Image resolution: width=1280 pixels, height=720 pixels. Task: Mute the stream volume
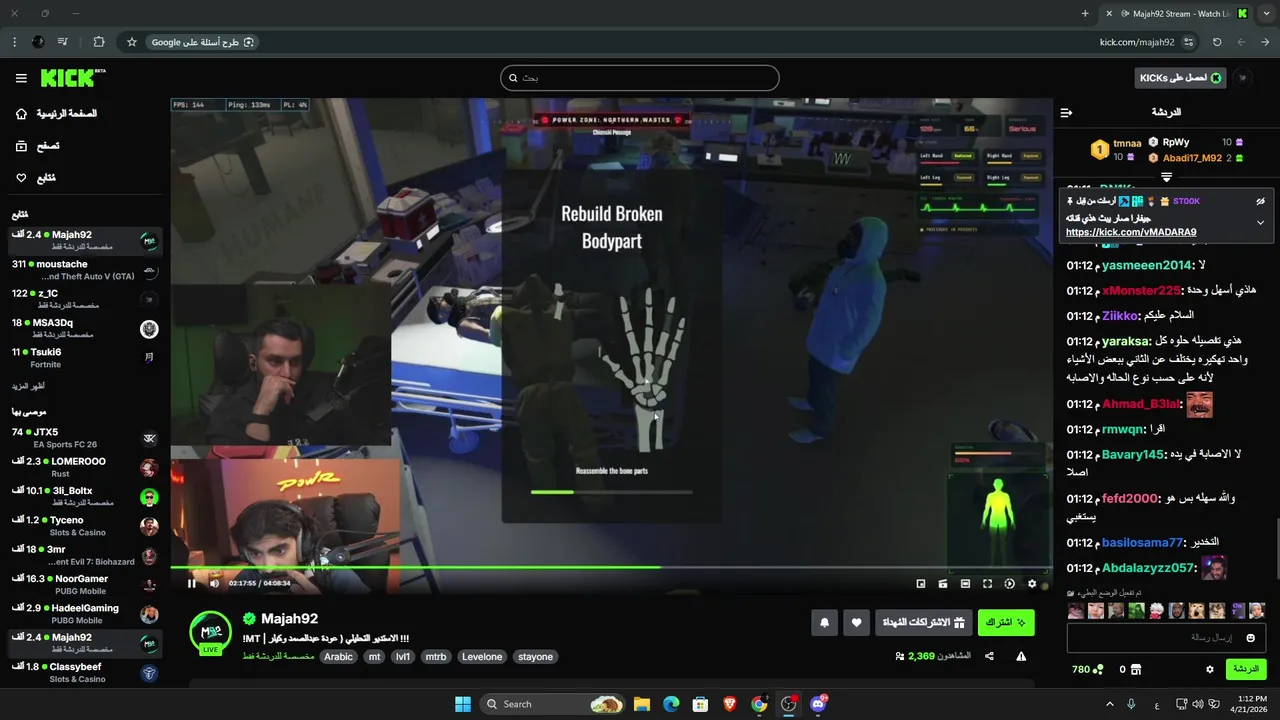coord(214,583)
